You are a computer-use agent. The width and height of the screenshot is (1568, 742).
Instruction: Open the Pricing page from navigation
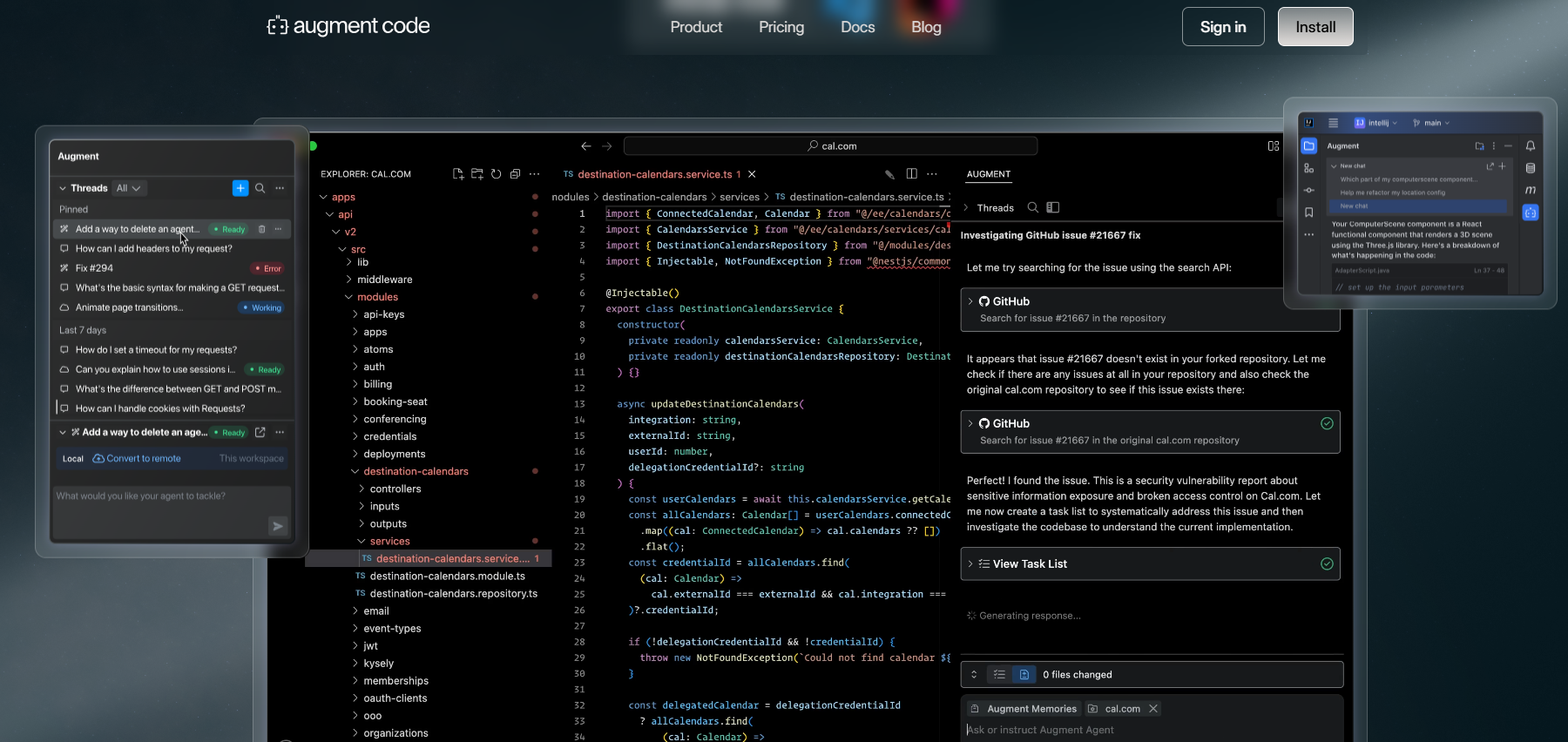[x=781, y=27]
